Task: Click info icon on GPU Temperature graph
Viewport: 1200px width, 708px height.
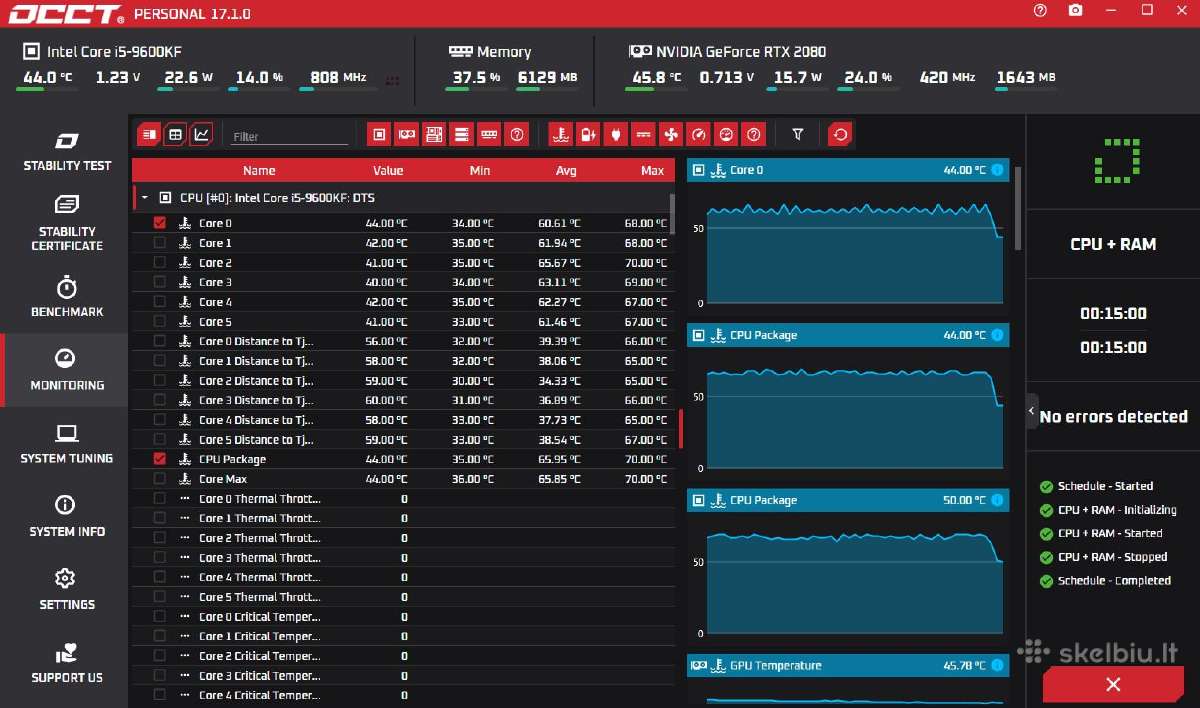Action: pos(997,665)
